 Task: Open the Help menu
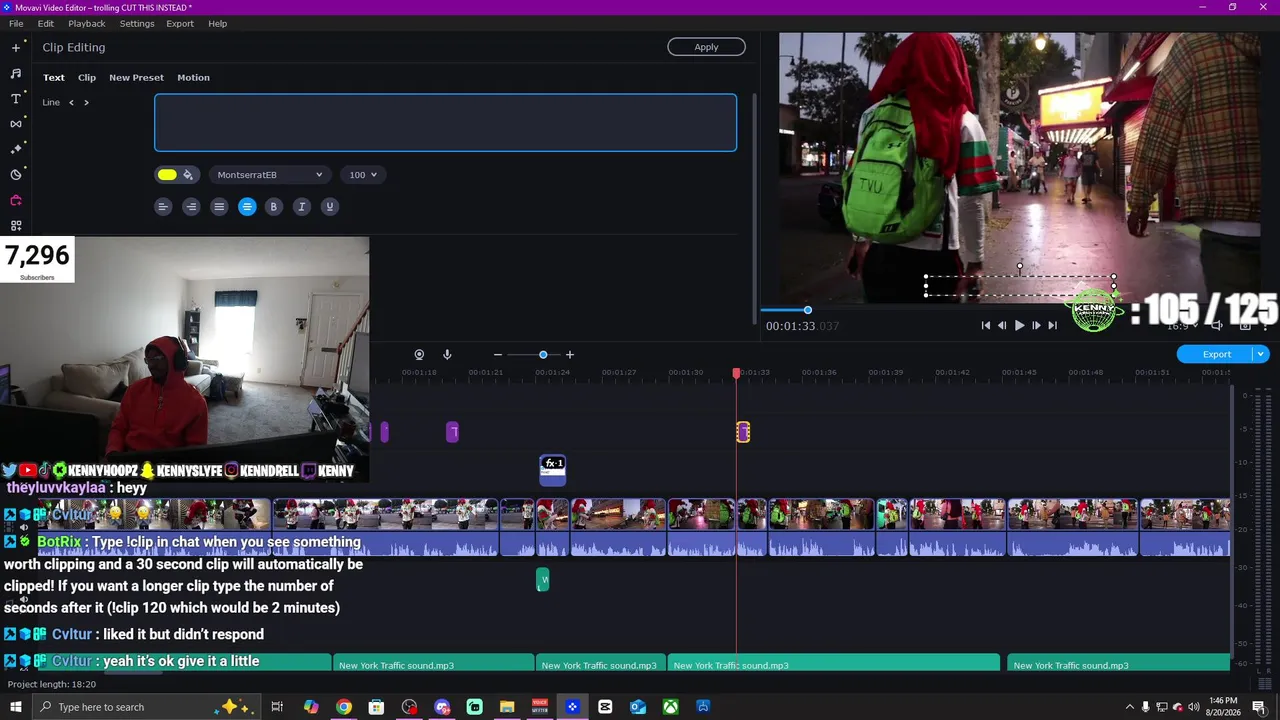(x=218, y=23)
